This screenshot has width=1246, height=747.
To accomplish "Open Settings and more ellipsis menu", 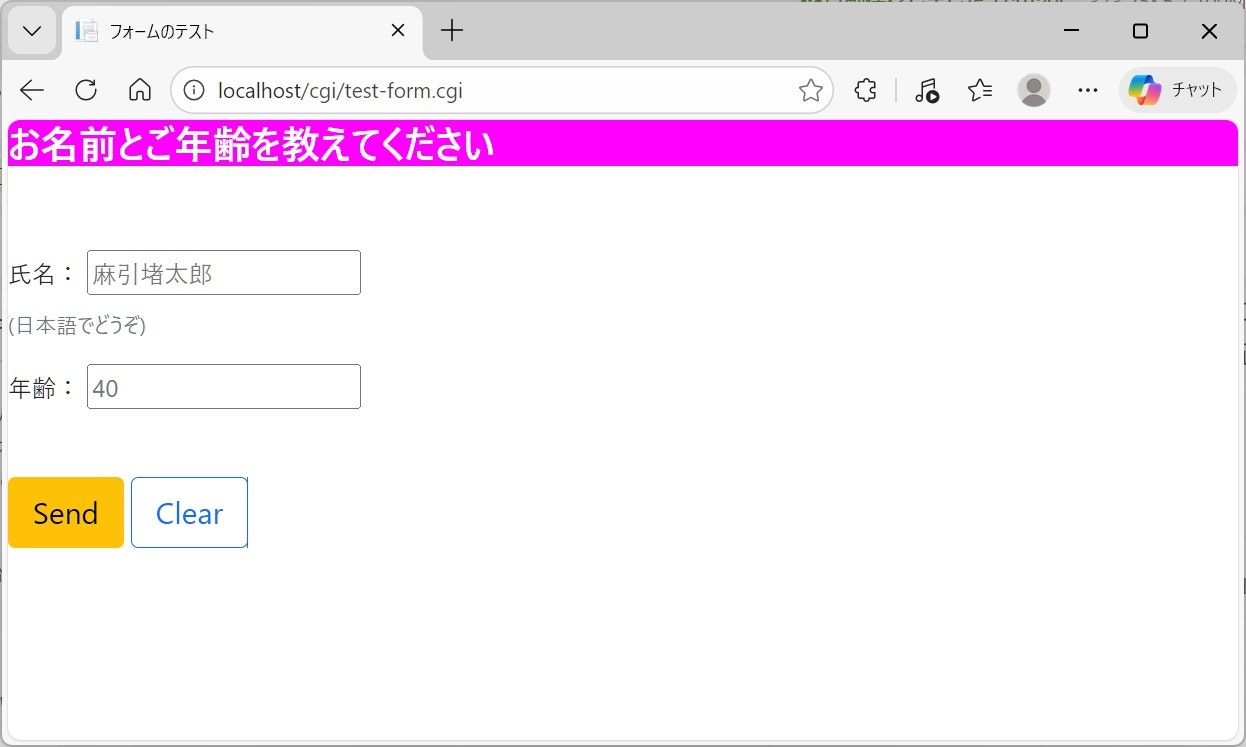I will (1088, 91).
